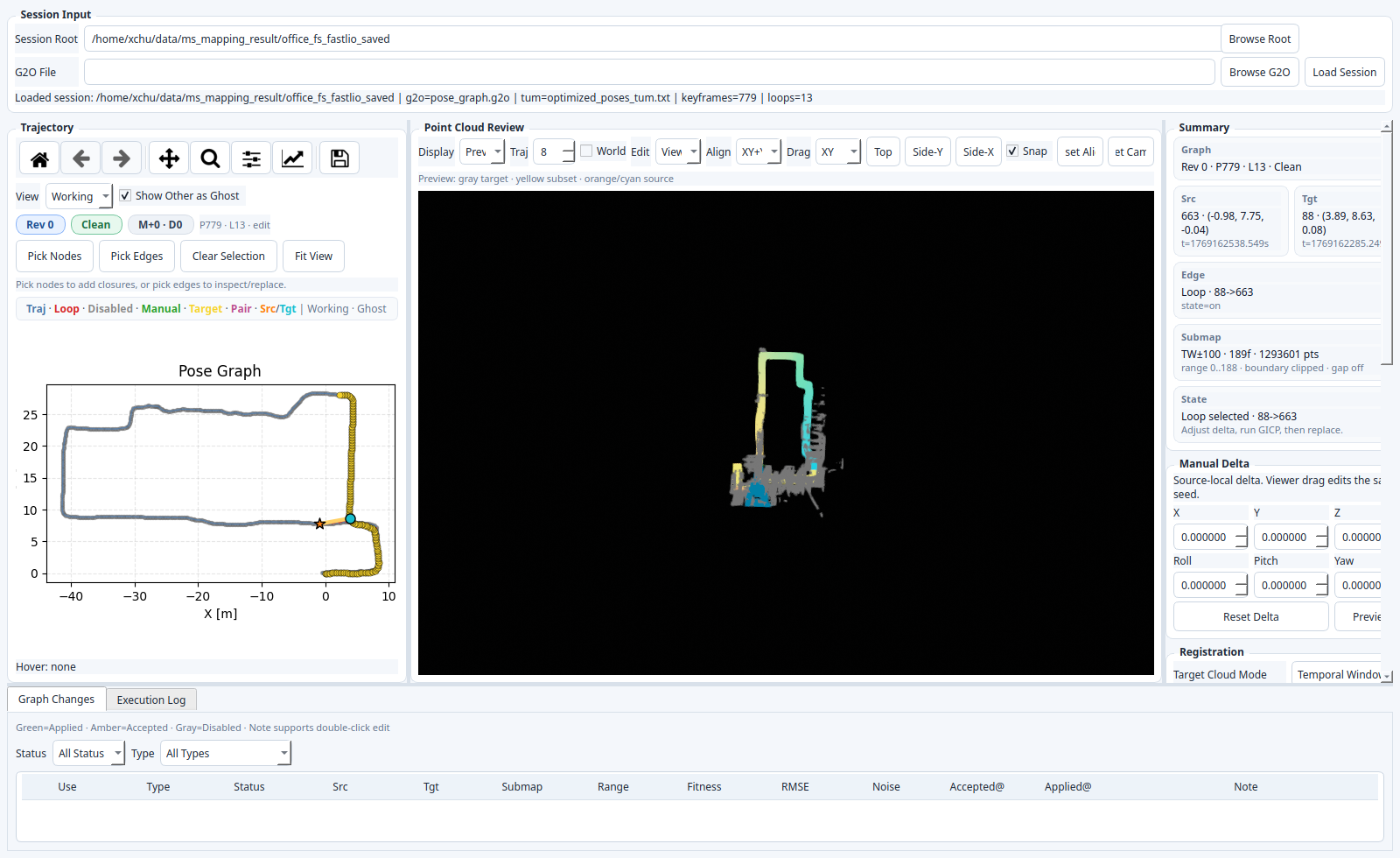Click the Note column header
The height and width of the screenshot is (858, 1400).
click(x=1246, y=786)
